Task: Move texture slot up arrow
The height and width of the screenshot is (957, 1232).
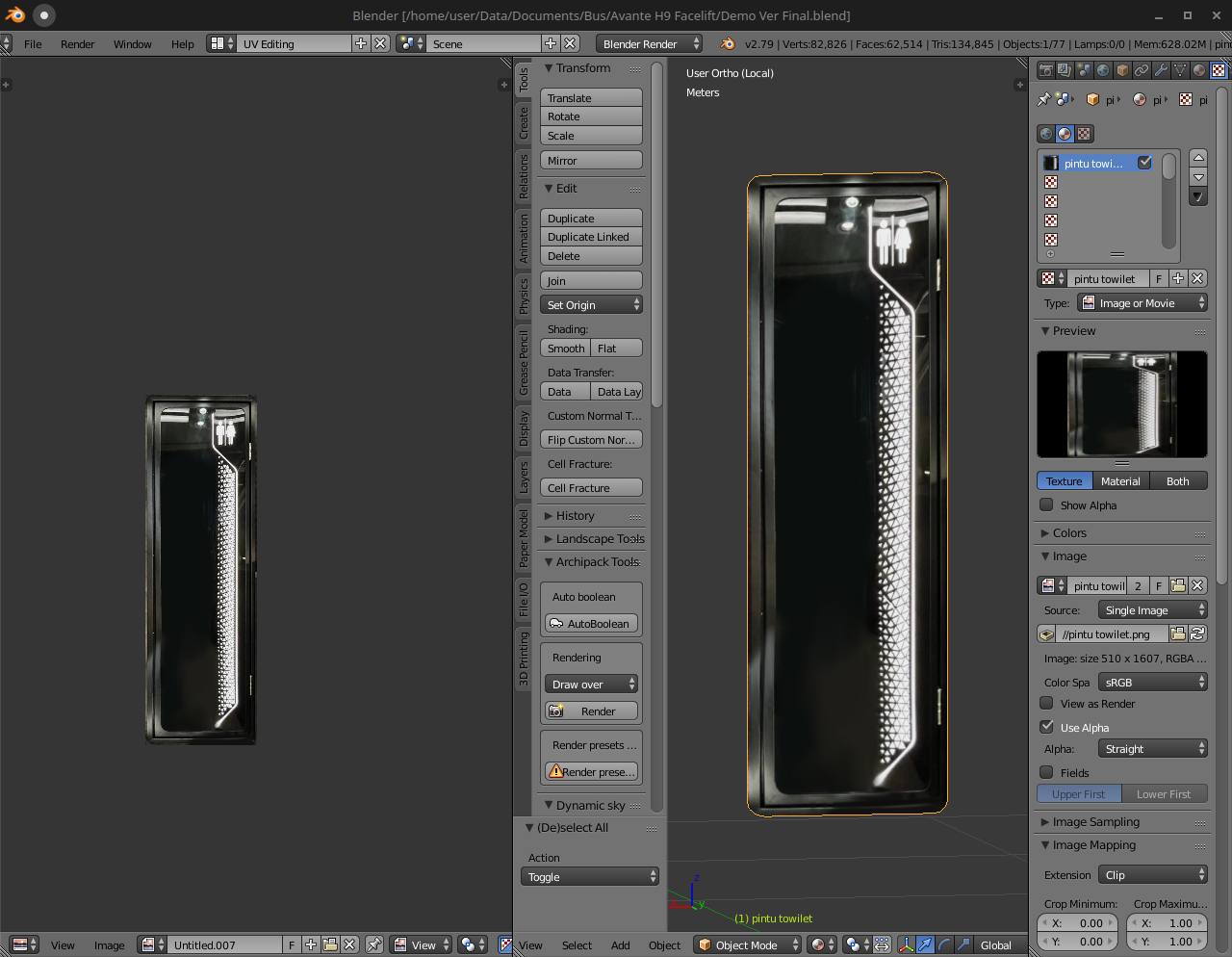Action: click(x=1198, y=157)
